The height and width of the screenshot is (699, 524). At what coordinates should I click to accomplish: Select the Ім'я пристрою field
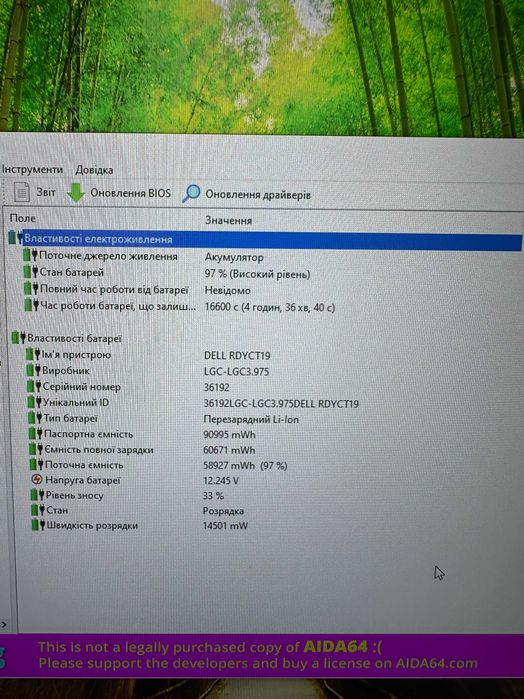pos(76,355)
